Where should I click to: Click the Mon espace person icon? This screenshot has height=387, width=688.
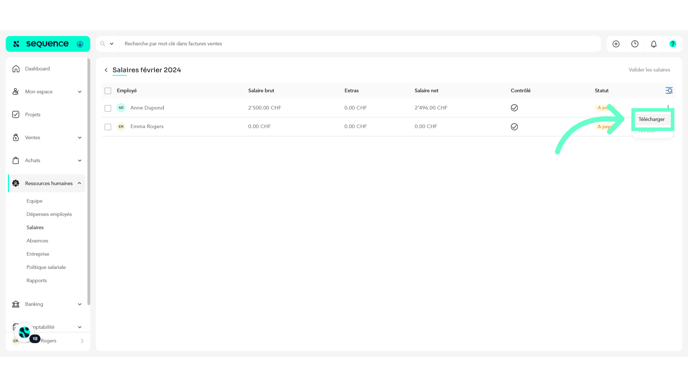point(16,92)
